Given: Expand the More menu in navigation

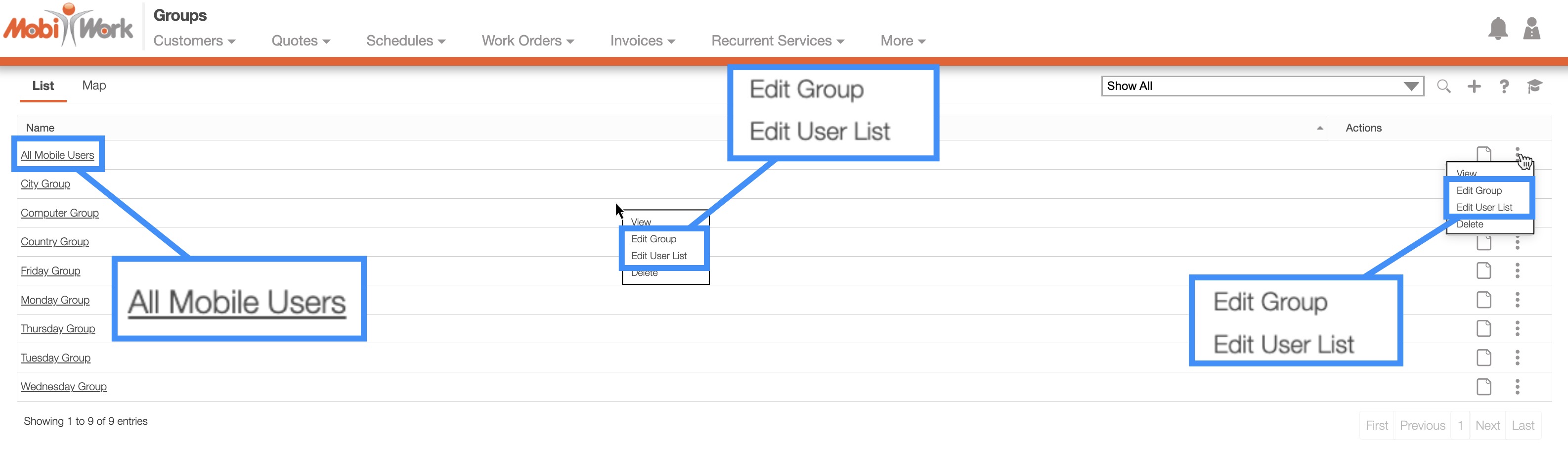Looking at the screenshot, I should (x=902, y=41).
